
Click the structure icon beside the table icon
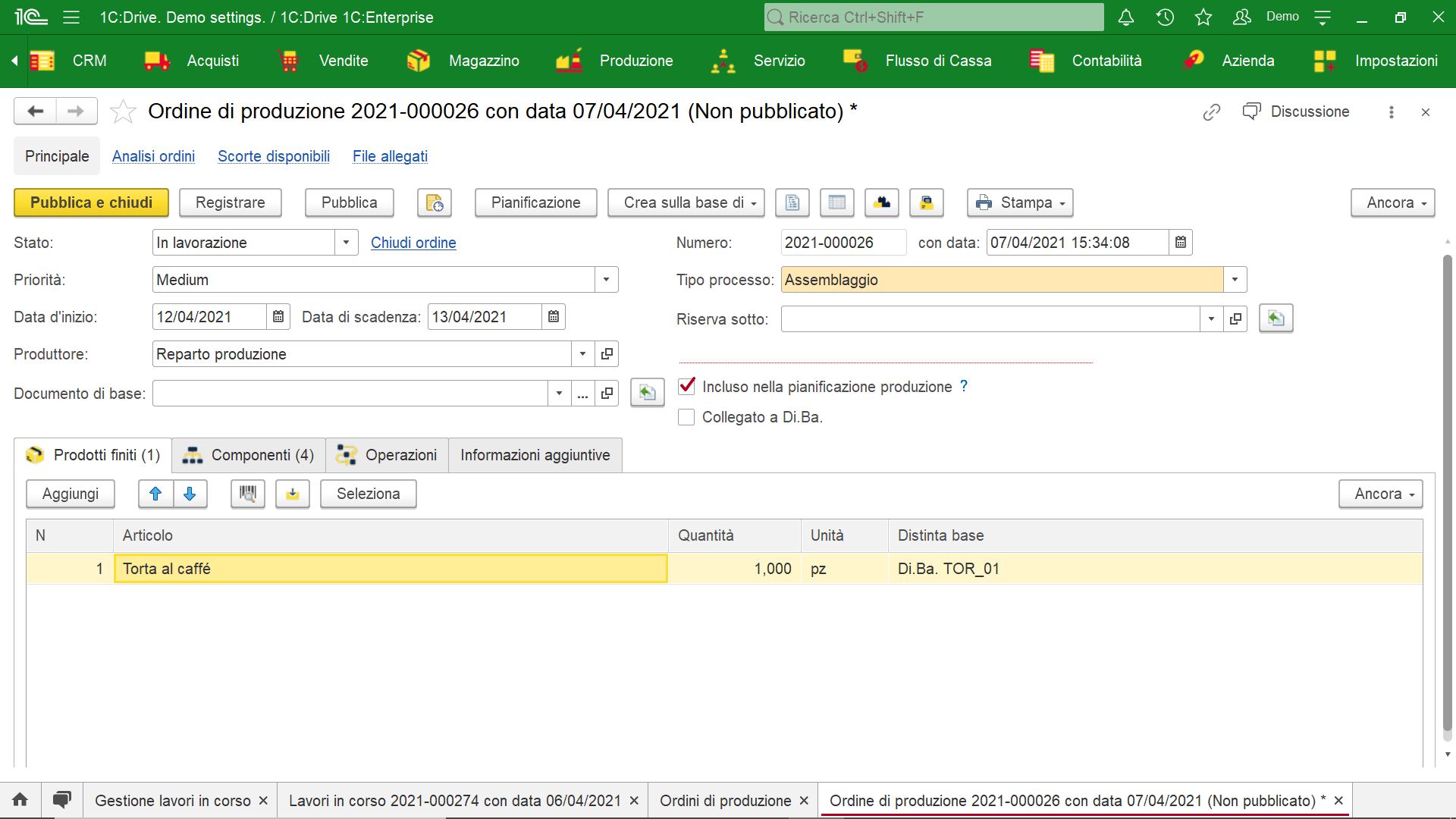point(882,202)
